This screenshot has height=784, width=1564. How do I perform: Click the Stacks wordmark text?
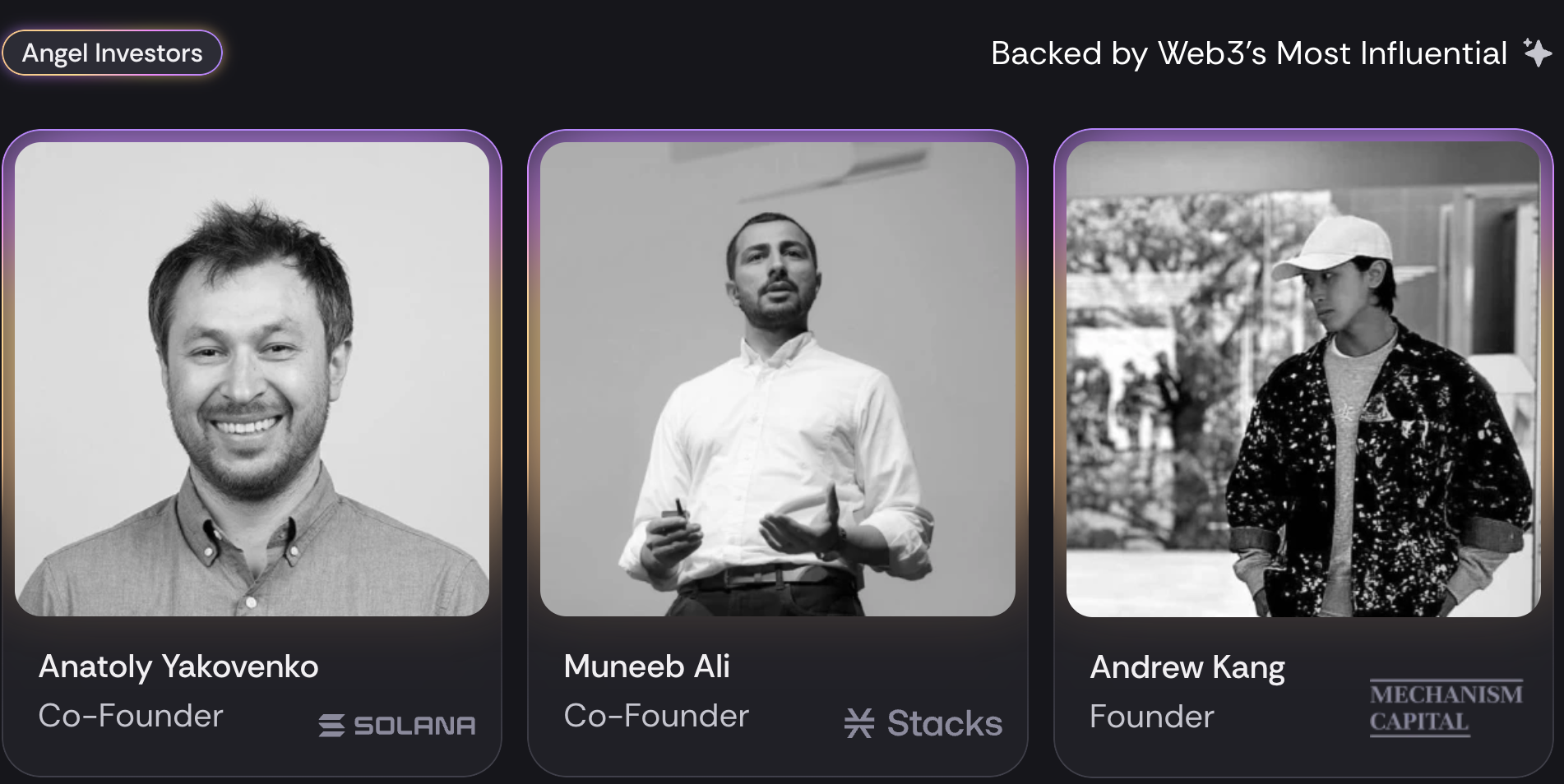pos(944,724)
